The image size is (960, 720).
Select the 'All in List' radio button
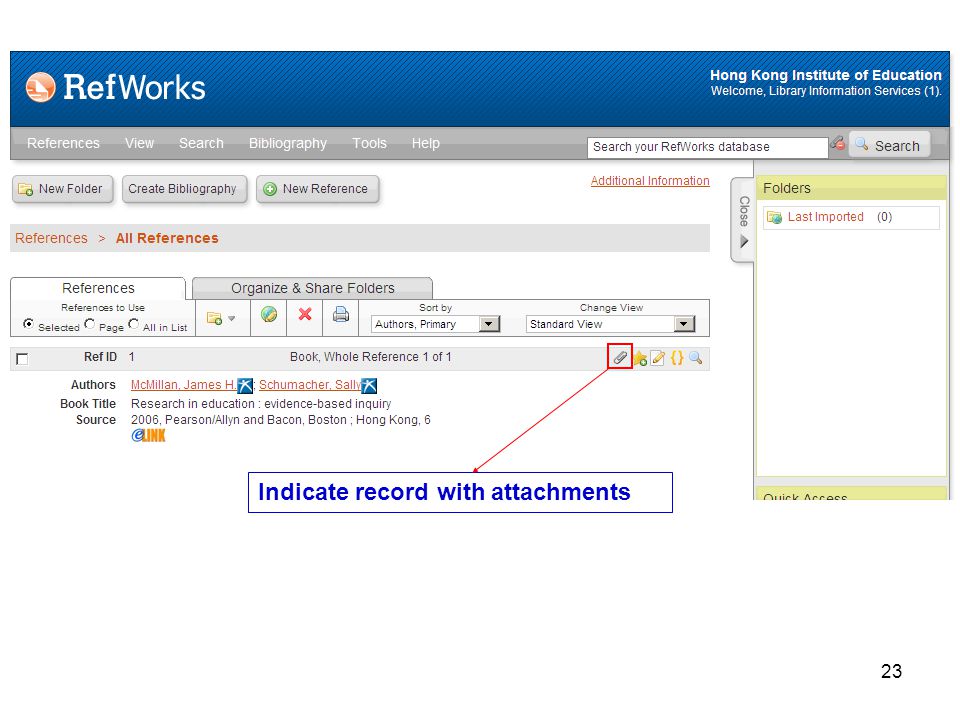pyautogui.click(x=133, y=323)
